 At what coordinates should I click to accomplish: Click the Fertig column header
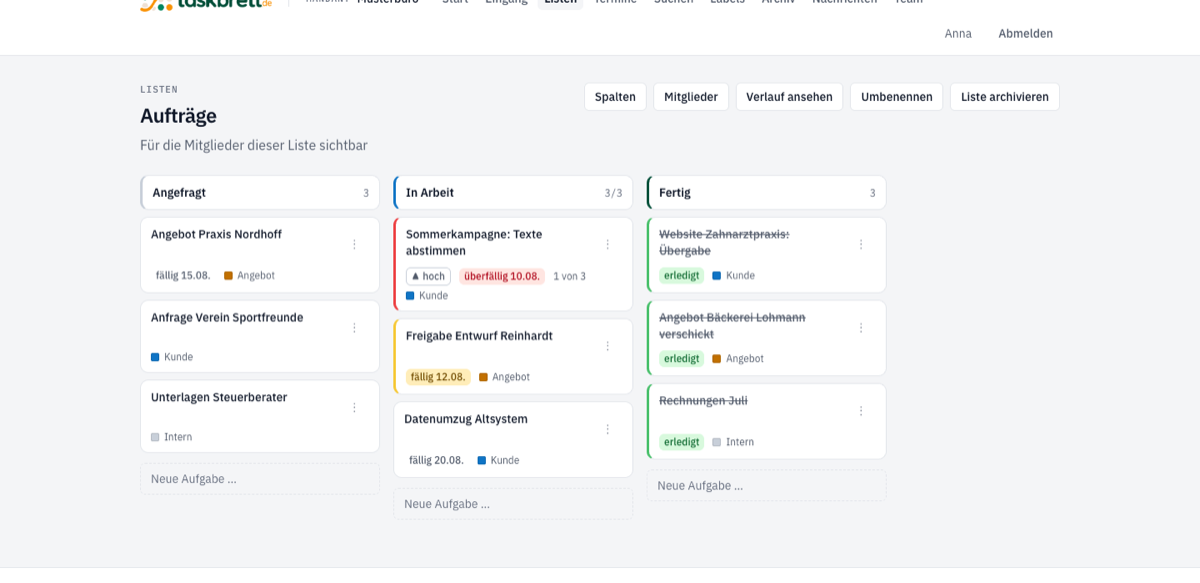(x=767, y=193)
